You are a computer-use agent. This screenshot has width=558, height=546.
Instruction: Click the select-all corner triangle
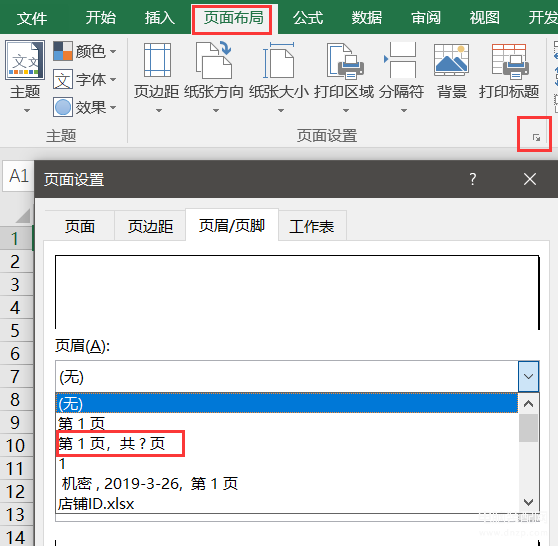click(23, 216)
